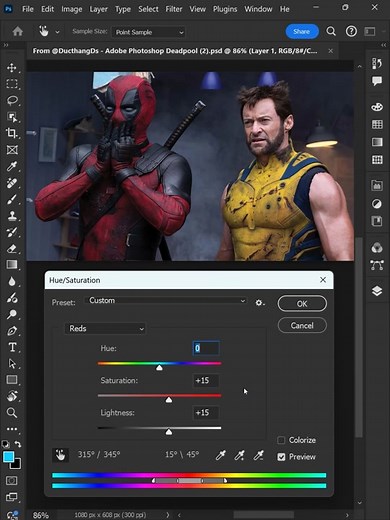Screen dimensions: 390x520
Task: Open the Image menu
Action: pyautogui.click(x=72, y=9)
